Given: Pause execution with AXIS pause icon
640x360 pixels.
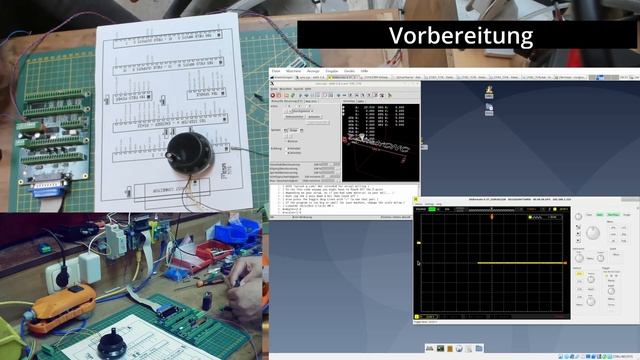Looking at the screenshot, I should click(312, 95).
